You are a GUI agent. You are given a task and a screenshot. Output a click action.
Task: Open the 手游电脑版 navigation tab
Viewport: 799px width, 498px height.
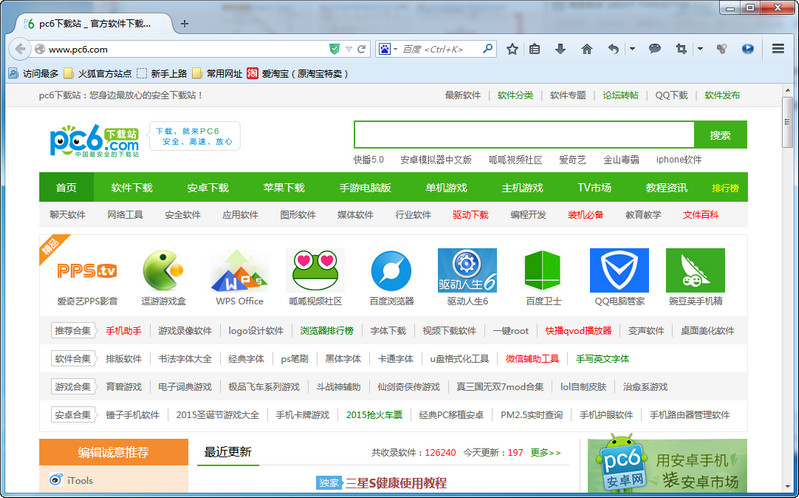(x=364, y=187)
